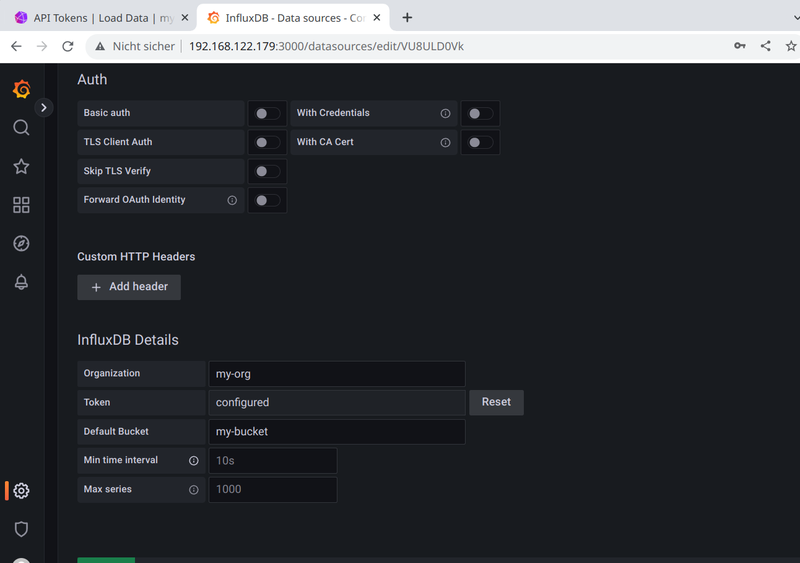Expand the sidebar with chevron arrow
This screenshot has width=800, height=563.
(x=44, y=108)
